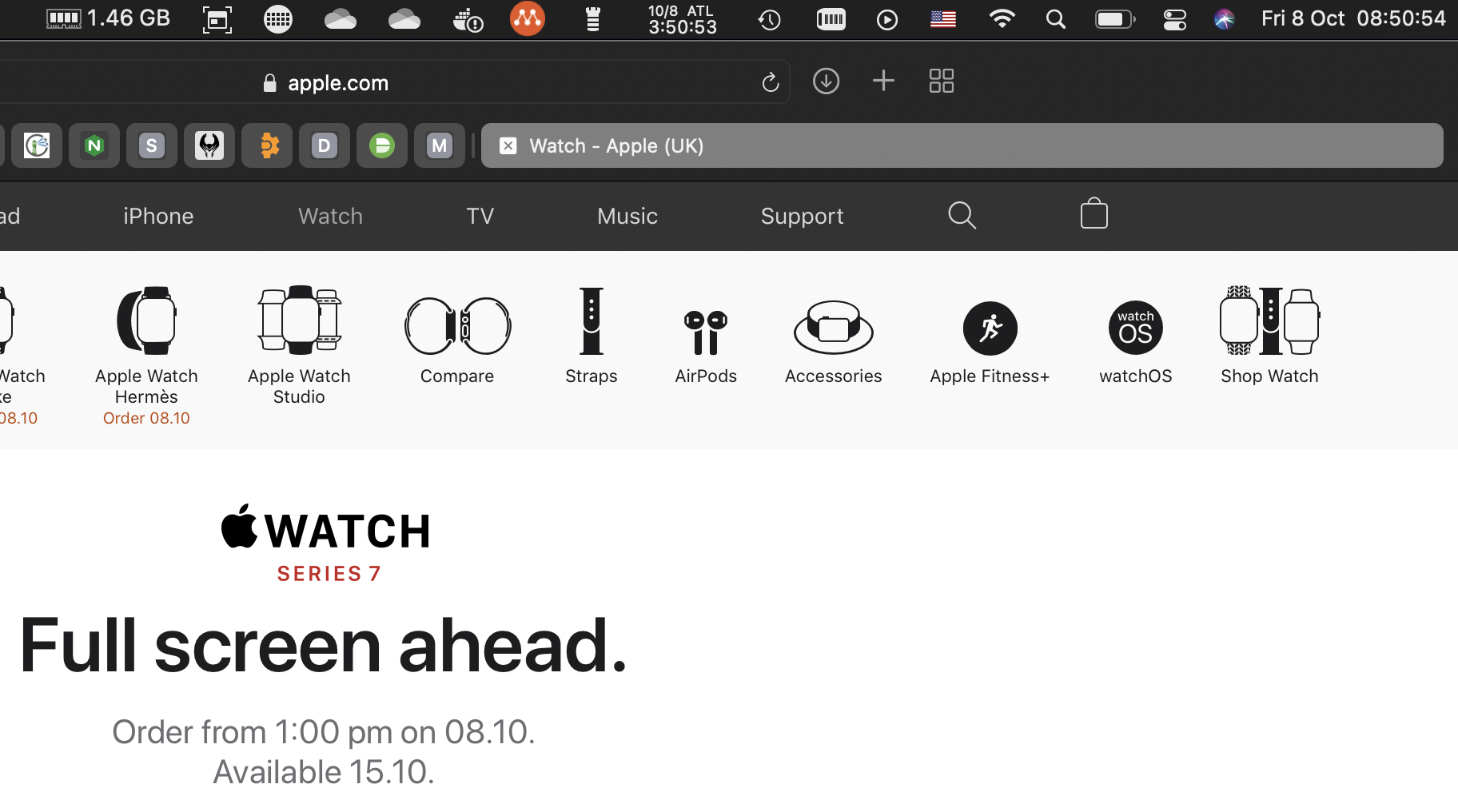Open Time Machine menu bar icon
The image size is (1458, 812).
tap(769, 20)
